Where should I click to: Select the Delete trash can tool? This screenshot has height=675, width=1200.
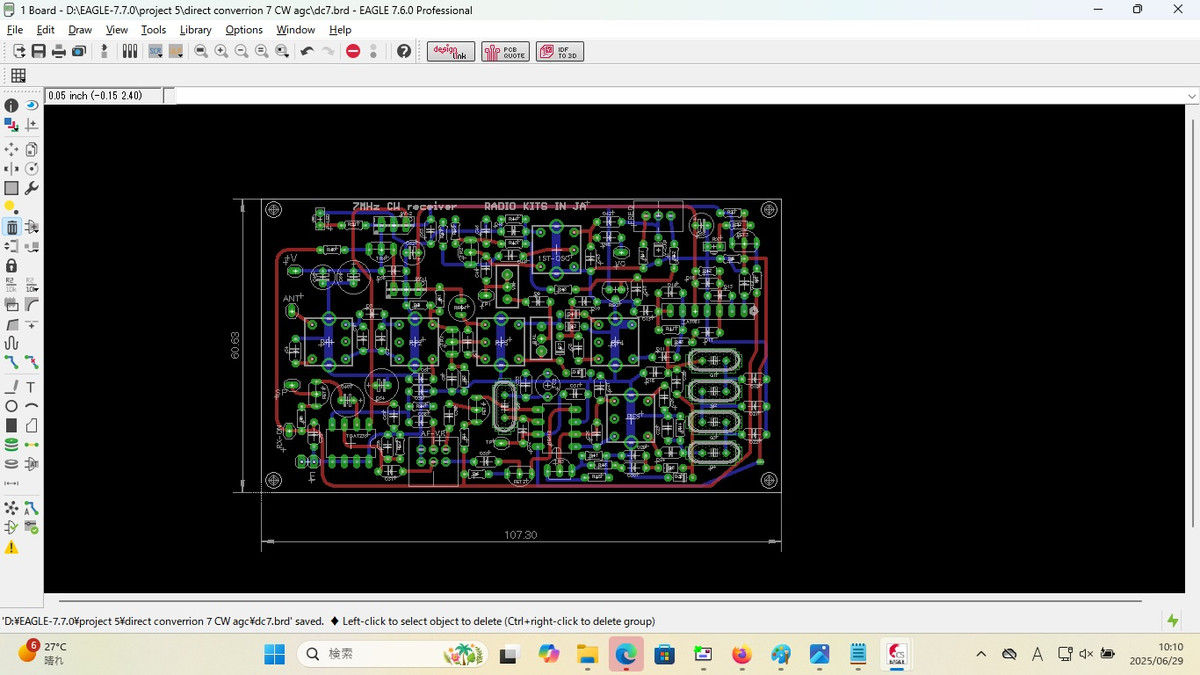pos(11,227)
